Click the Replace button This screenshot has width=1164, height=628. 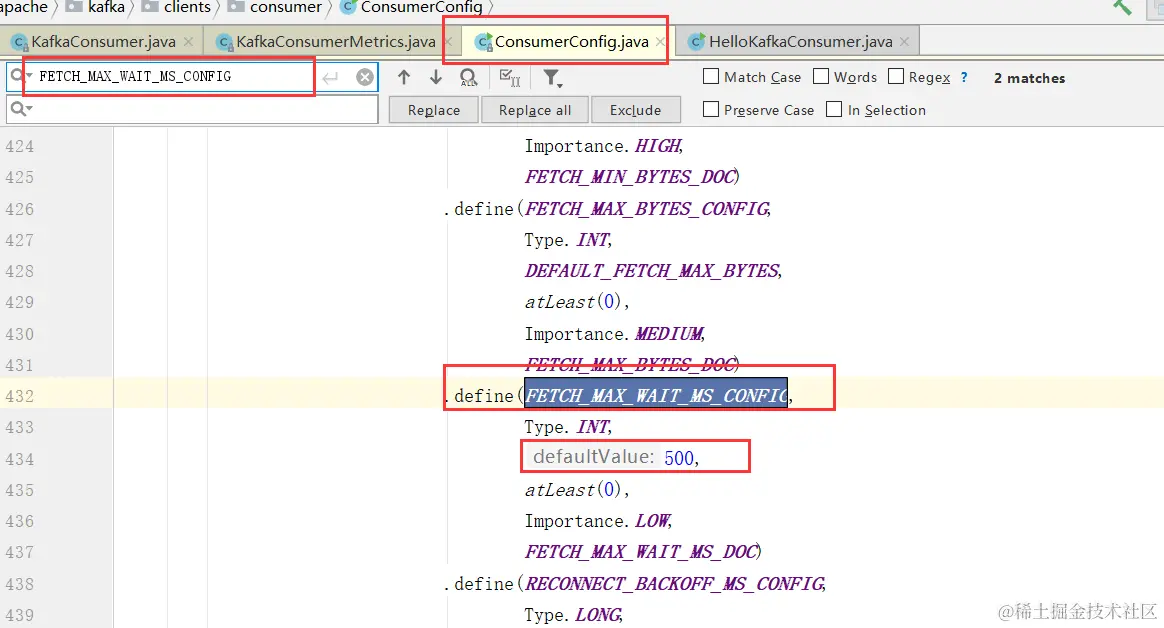coord(434,110)
